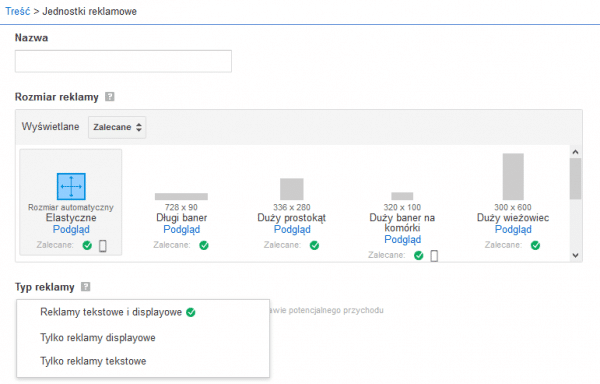Open Podgląd for Elastyczne
The width and height of the screenshot is (600, 384).
71,229
